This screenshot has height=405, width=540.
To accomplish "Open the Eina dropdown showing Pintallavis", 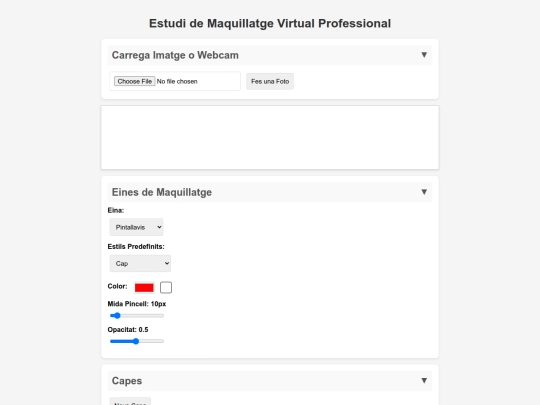I will 136,227.
